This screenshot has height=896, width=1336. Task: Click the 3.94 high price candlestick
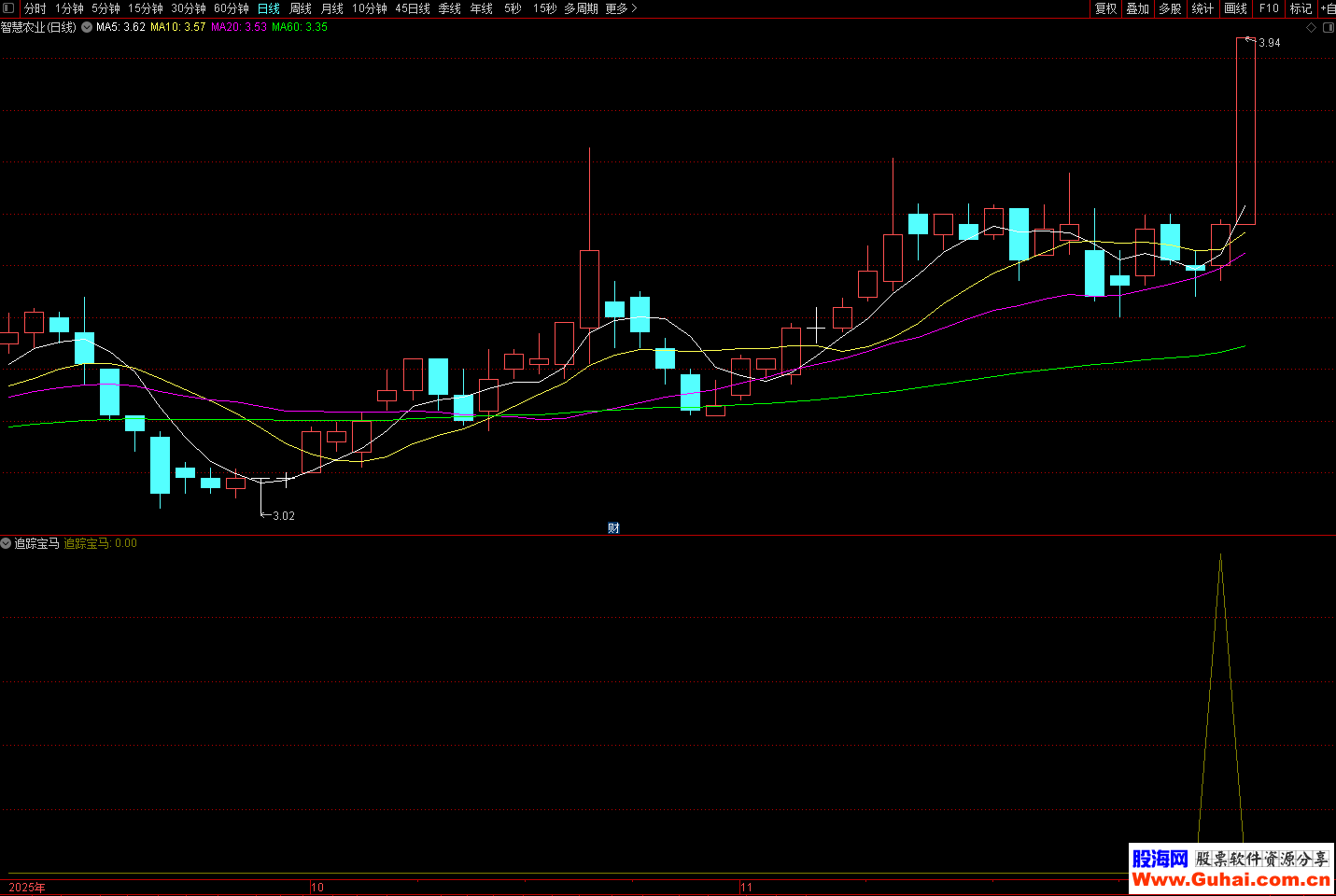coord(1245,131)
